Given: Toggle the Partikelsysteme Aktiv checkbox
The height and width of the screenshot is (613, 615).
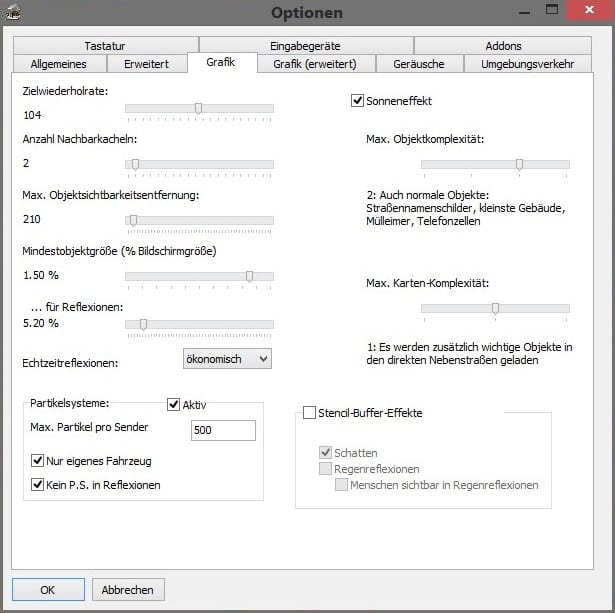Looking at the screenshot, I should (x=173, y=404).
